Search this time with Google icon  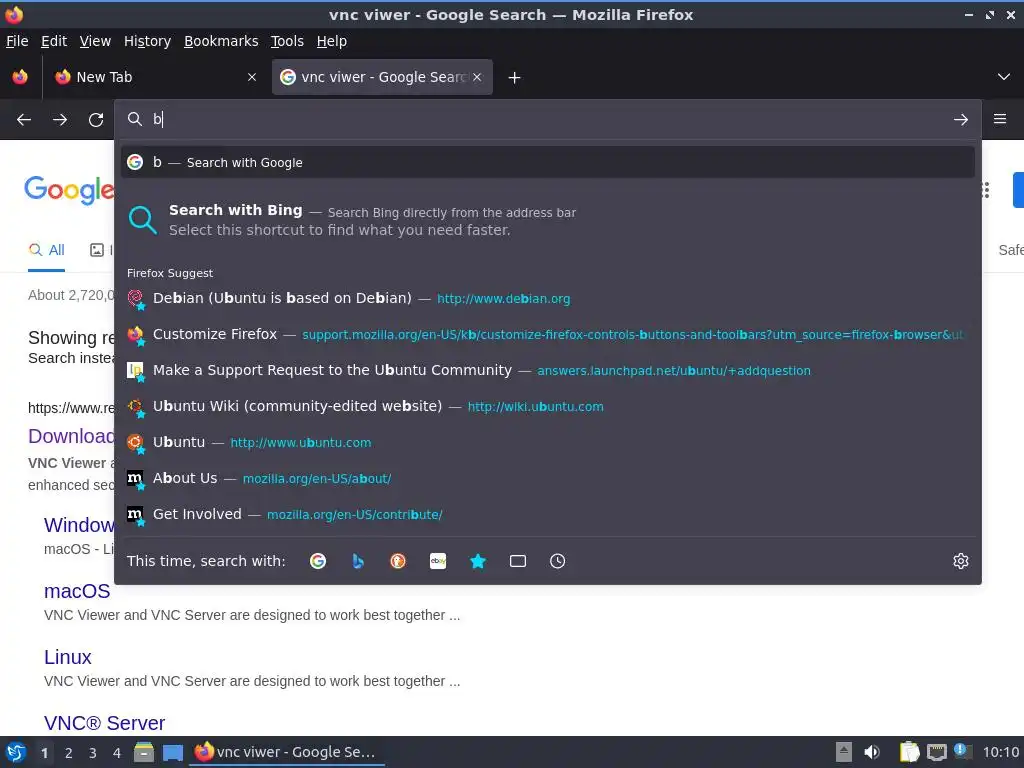click(318, 561)
